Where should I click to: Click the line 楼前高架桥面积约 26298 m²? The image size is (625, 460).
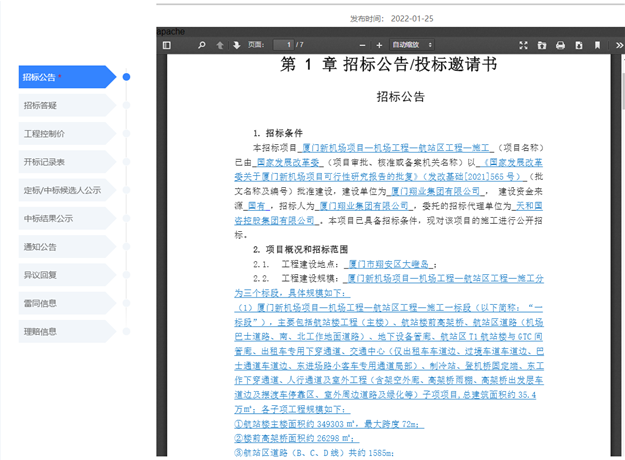296,438
